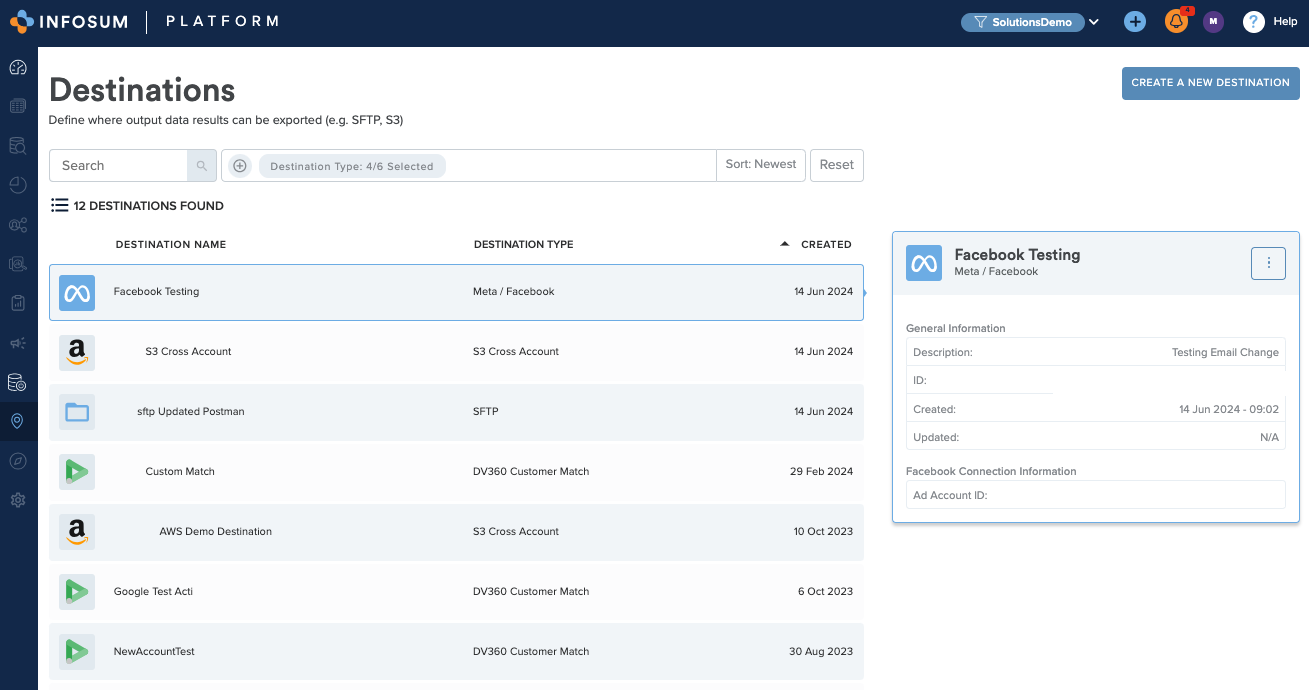Open the settings gear in sidebar
This screenshot has height=690, width=1309.
tap(18, 500)
